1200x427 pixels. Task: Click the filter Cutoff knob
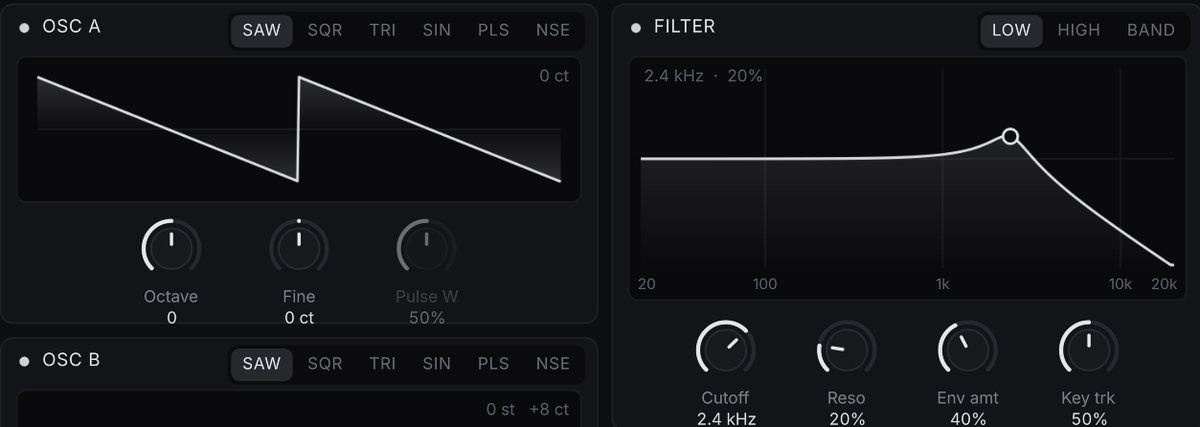tap(726, 350)
